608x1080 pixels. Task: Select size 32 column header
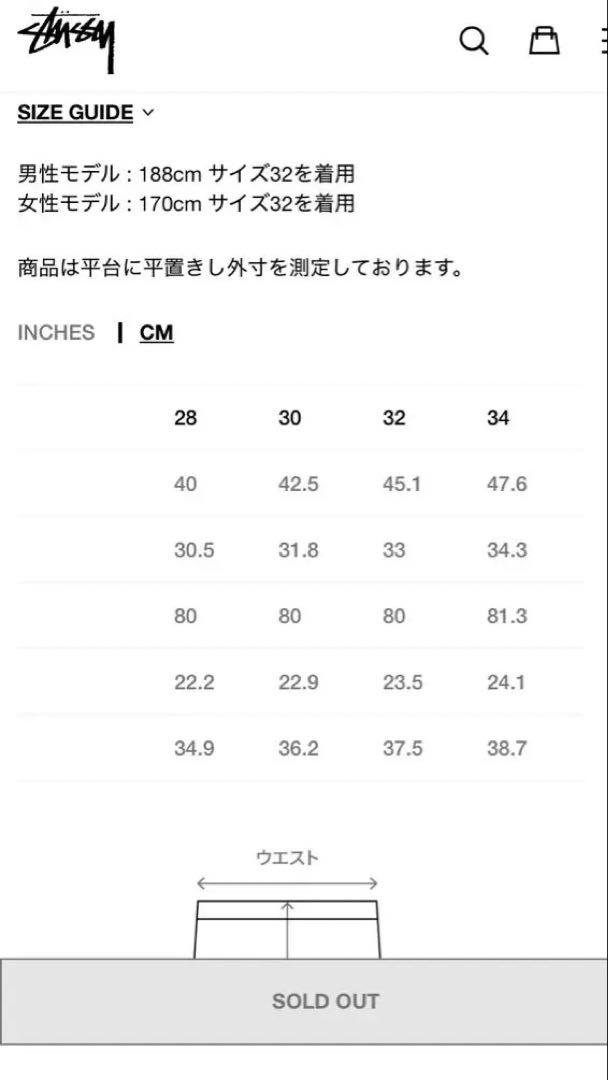click(x=394, y=417)
